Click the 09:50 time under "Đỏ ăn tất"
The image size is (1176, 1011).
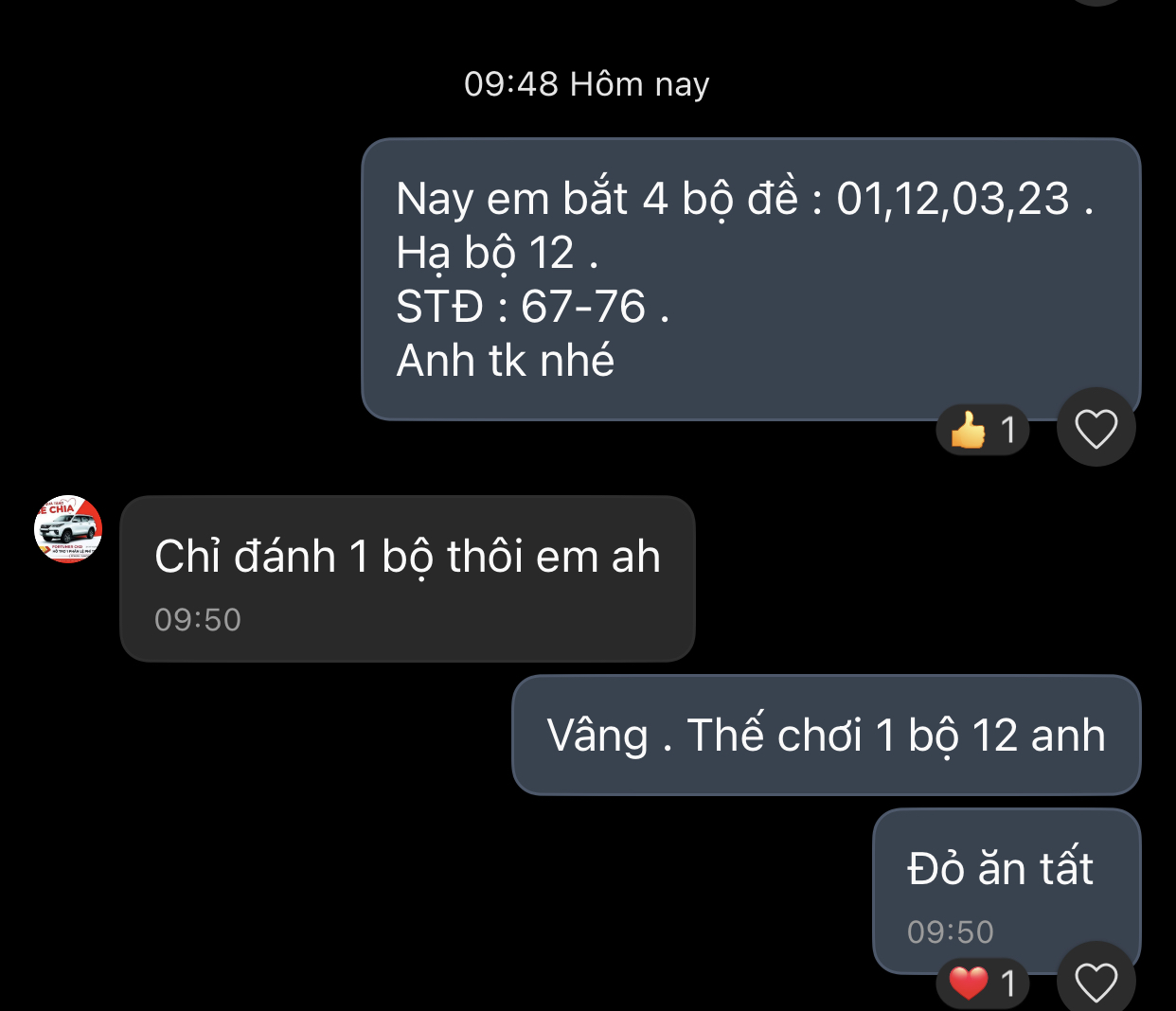tap(951, 931)
